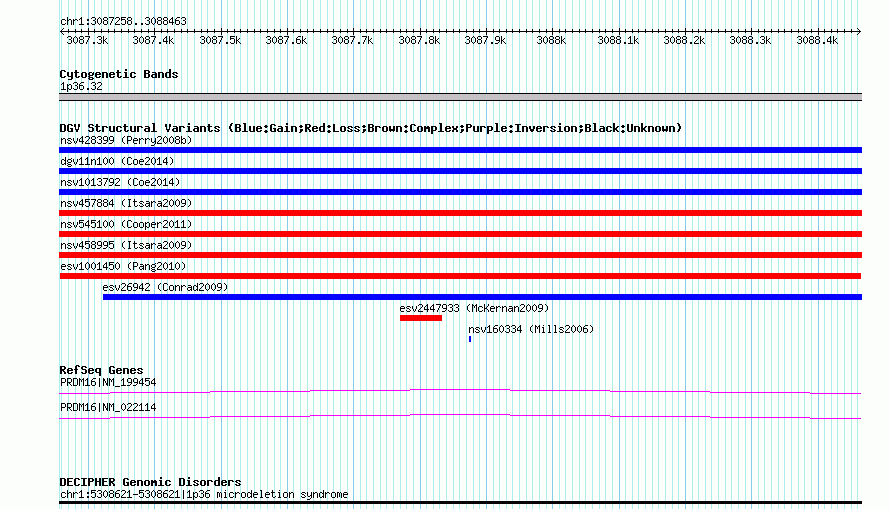Open esv26942 (Conrad2009) variant label

click(x=165, y=287)
